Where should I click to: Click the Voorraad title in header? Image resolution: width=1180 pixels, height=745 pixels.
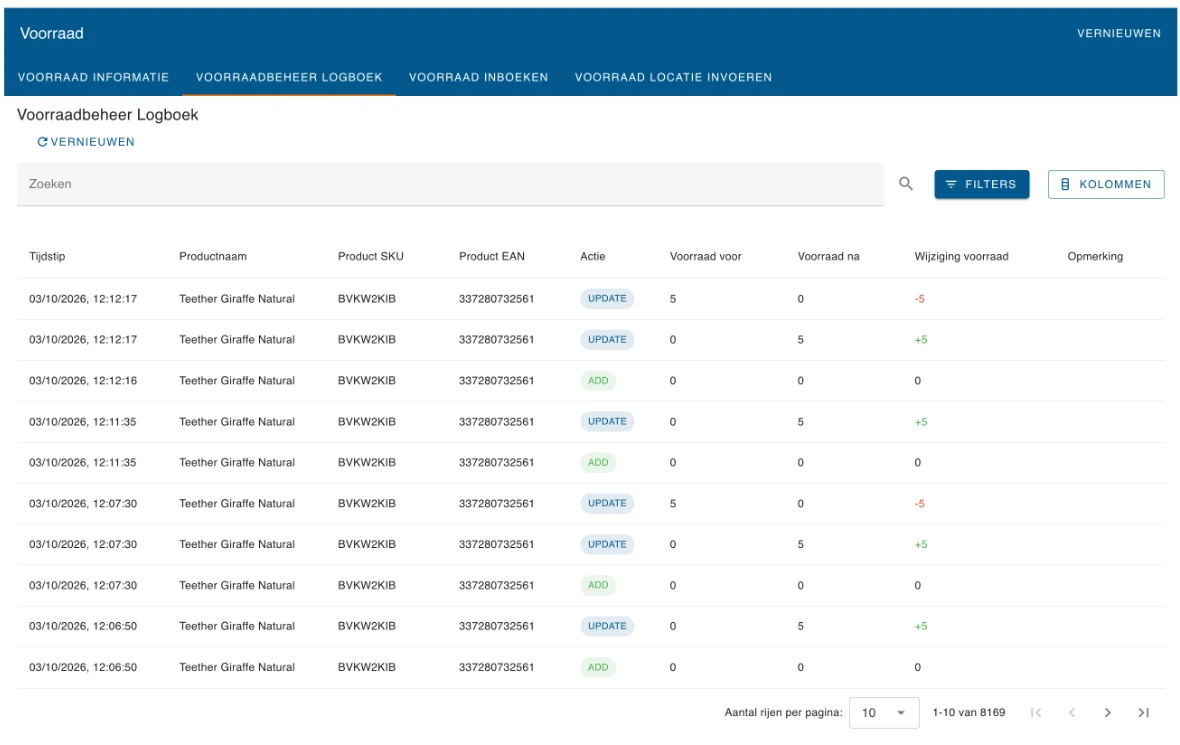[x=52, y=33]
